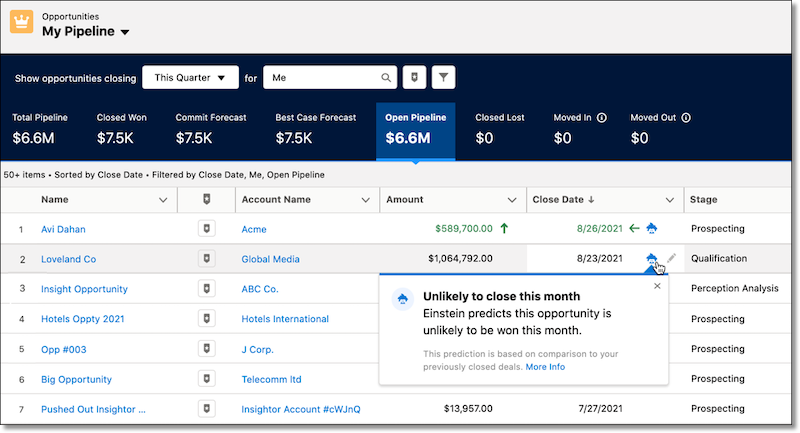Screen dimensions: 800x433
Task: Toggle the activity button next to the search field
Action: pyautogui.click(x=414, y=77)
